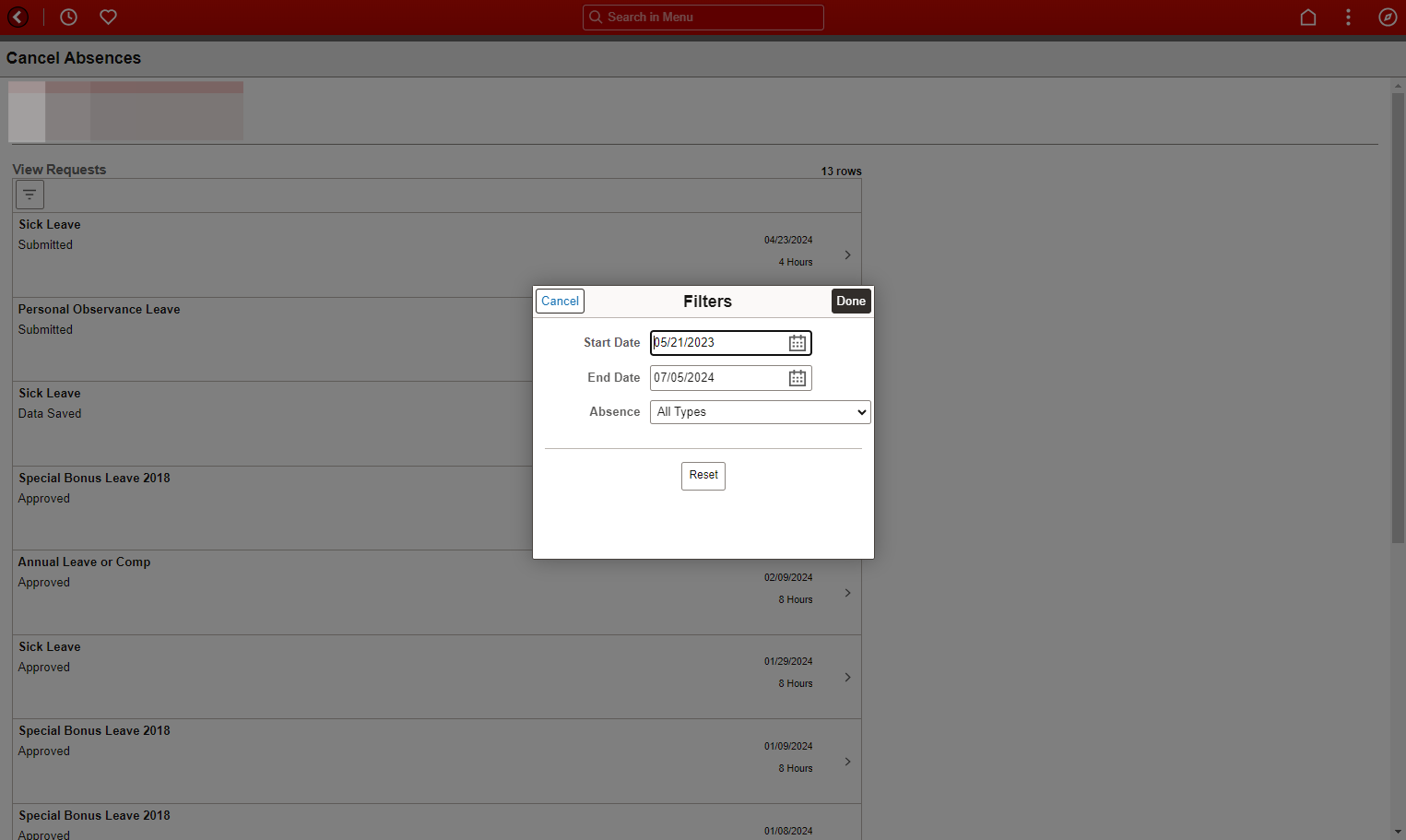
Task: Open the 04/23/2024 Sick Leave row chevron
Action: (x=847, y=254)
